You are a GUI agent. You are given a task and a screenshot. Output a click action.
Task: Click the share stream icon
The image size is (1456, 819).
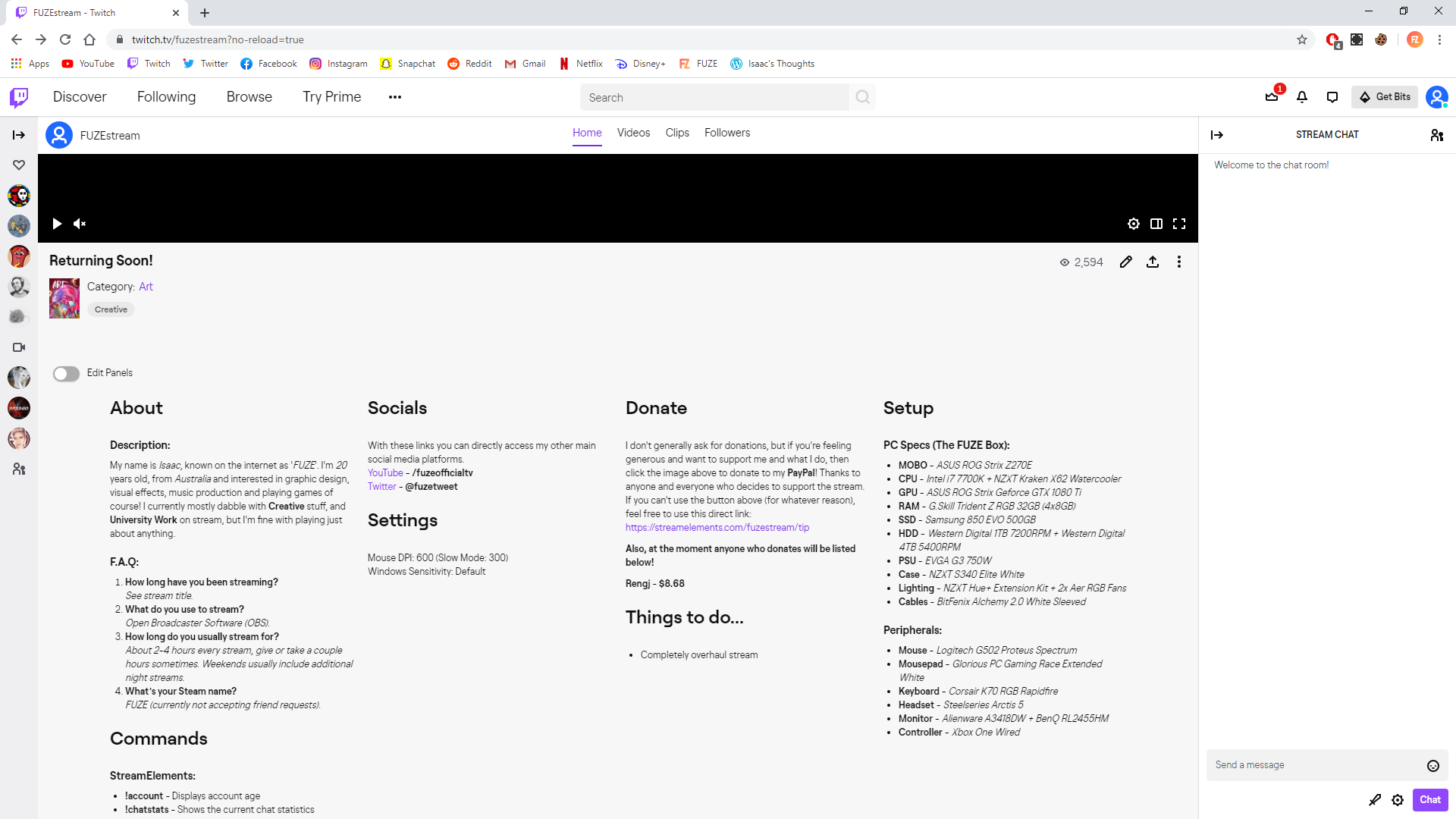coord(1153,262)
